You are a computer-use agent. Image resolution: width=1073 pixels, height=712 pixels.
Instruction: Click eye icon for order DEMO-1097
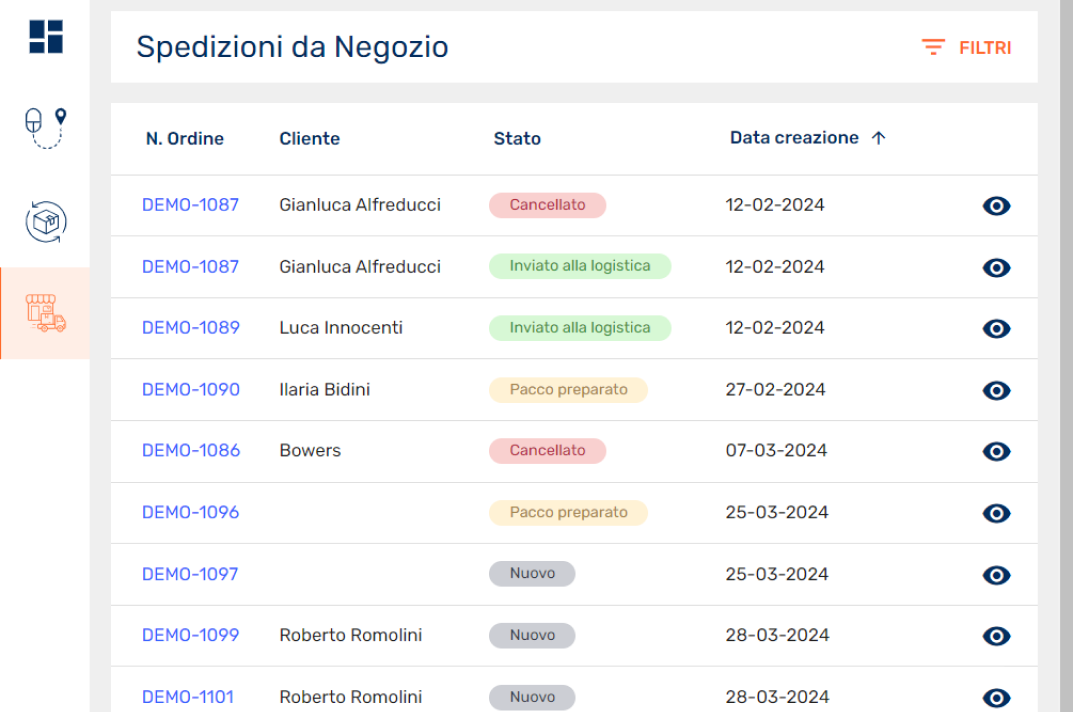point(996,575)
